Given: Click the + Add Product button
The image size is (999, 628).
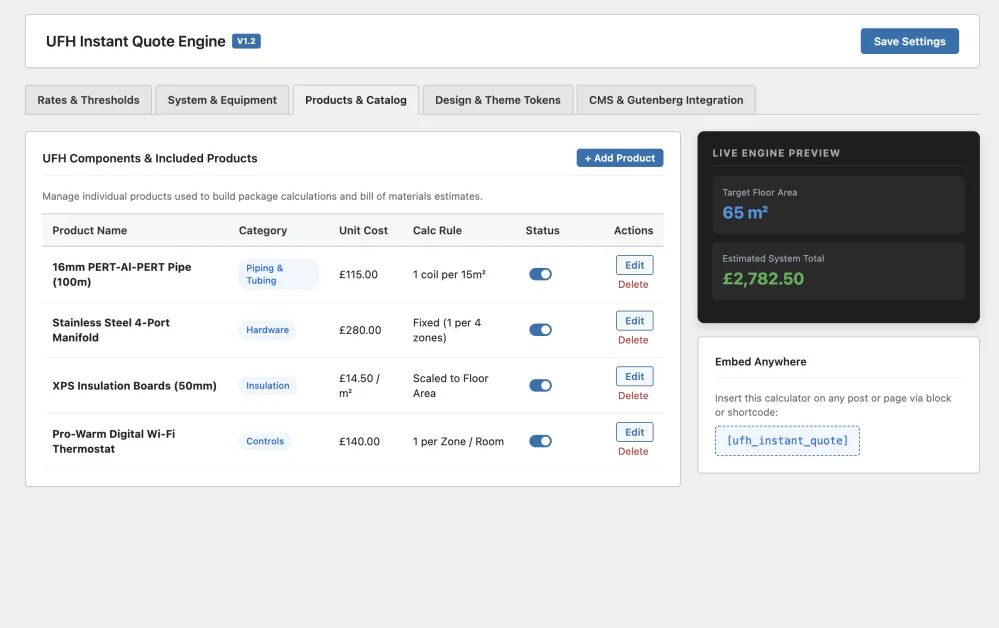Looking at the screenshot, I should [x=620, y=158].
